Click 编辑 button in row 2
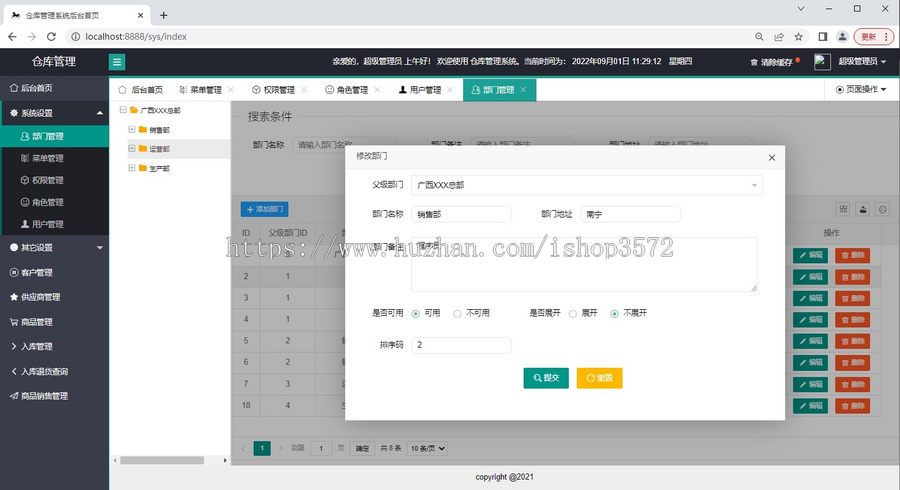This screenshot has width=900, height=490. (x=810, y=277)
